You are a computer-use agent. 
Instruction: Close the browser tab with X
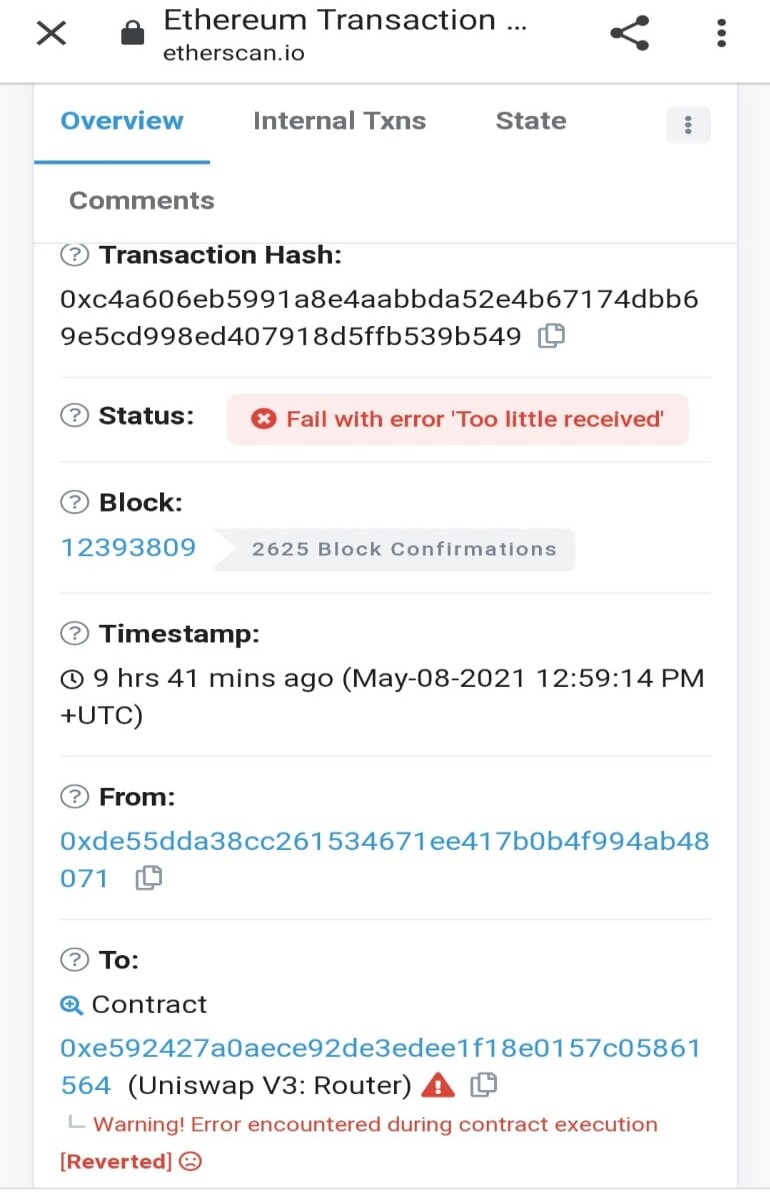(51, 34)
